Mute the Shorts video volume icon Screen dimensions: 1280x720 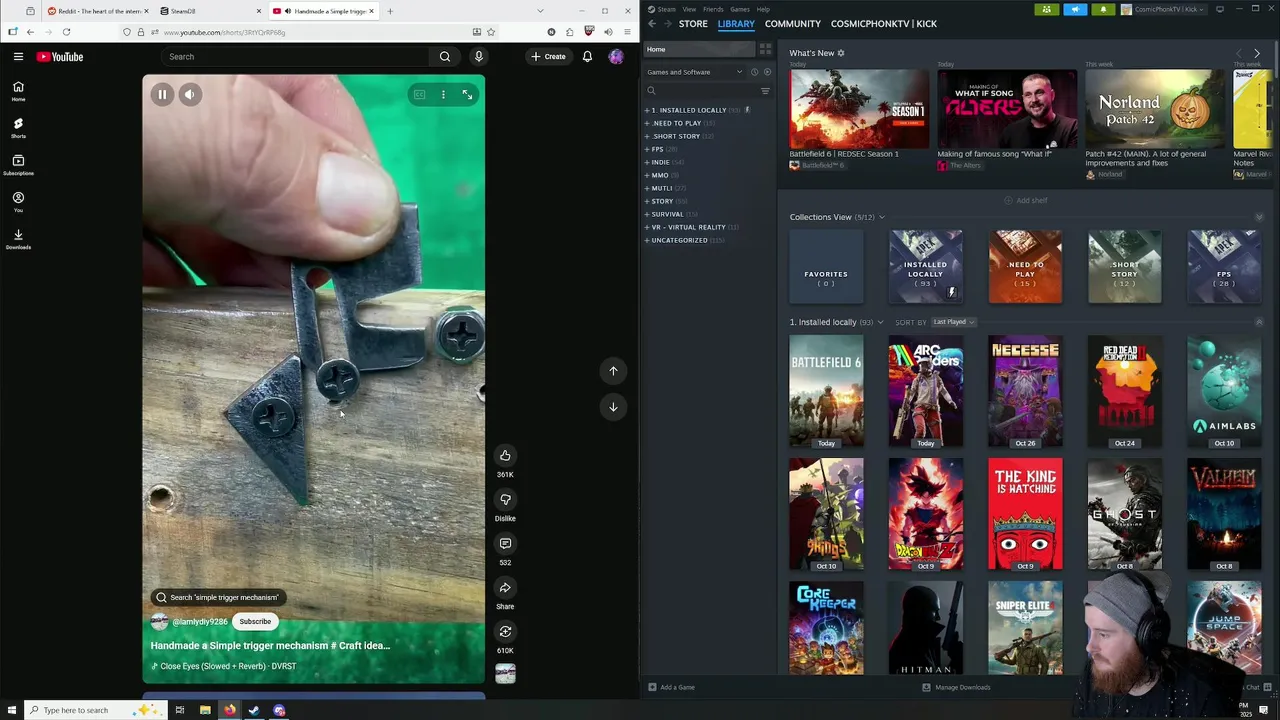[190, 95]
